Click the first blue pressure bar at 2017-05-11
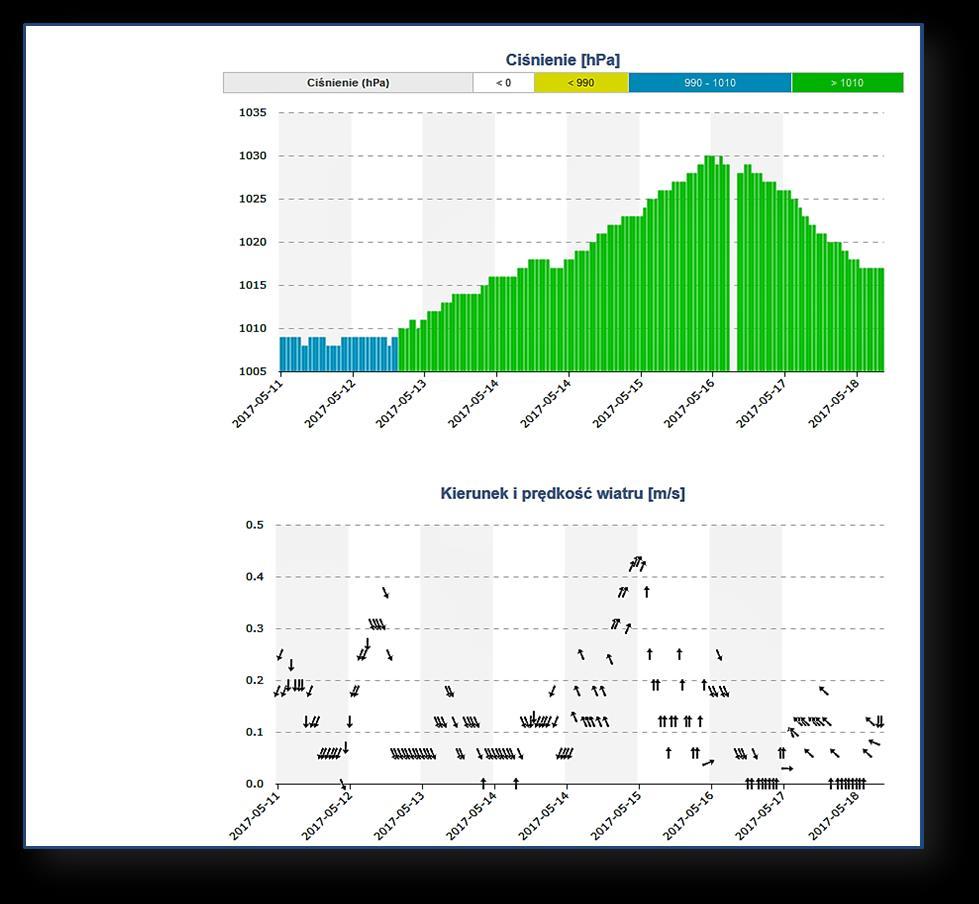 282,354
